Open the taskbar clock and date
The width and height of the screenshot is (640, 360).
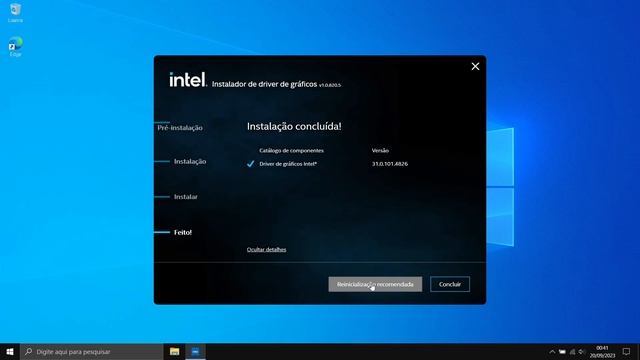pyautogui.click(x=602, y=352)
